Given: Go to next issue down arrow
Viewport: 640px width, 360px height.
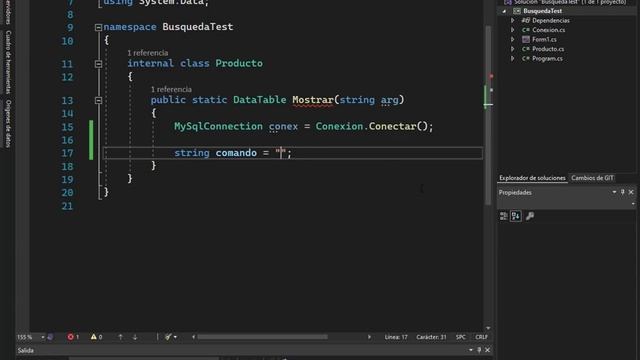Looking at the screenshot, I should coord(135,337).
